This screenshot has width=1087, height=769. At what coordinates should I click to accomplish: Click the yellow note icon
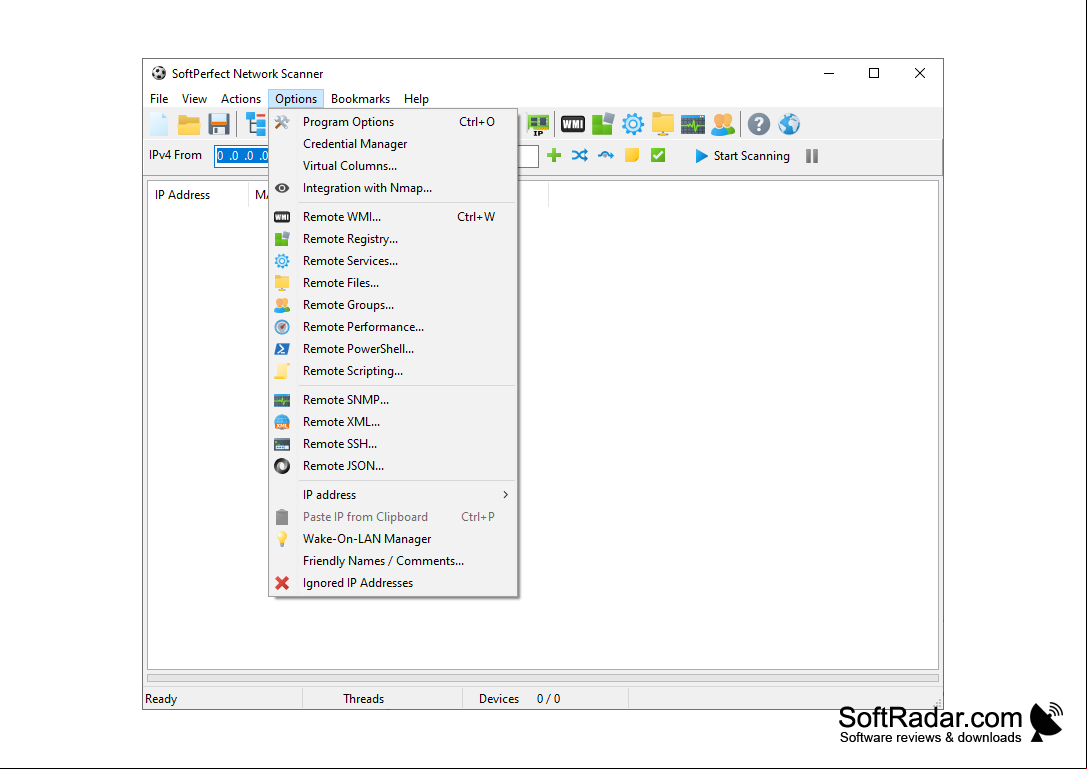[x=632, y=155]
